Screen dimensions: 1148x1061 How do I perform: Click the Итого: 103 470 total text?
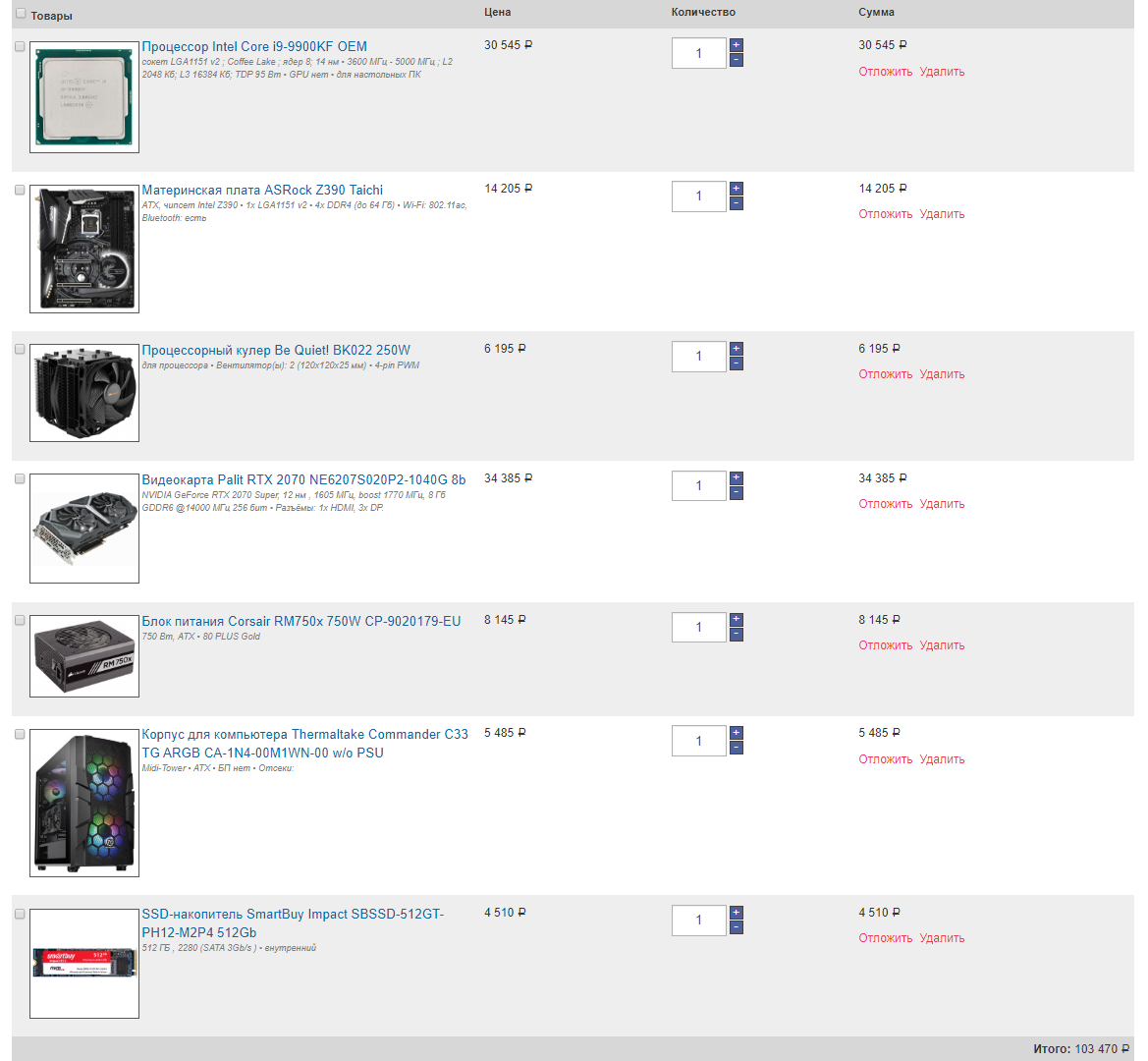coord(1080,1049)
